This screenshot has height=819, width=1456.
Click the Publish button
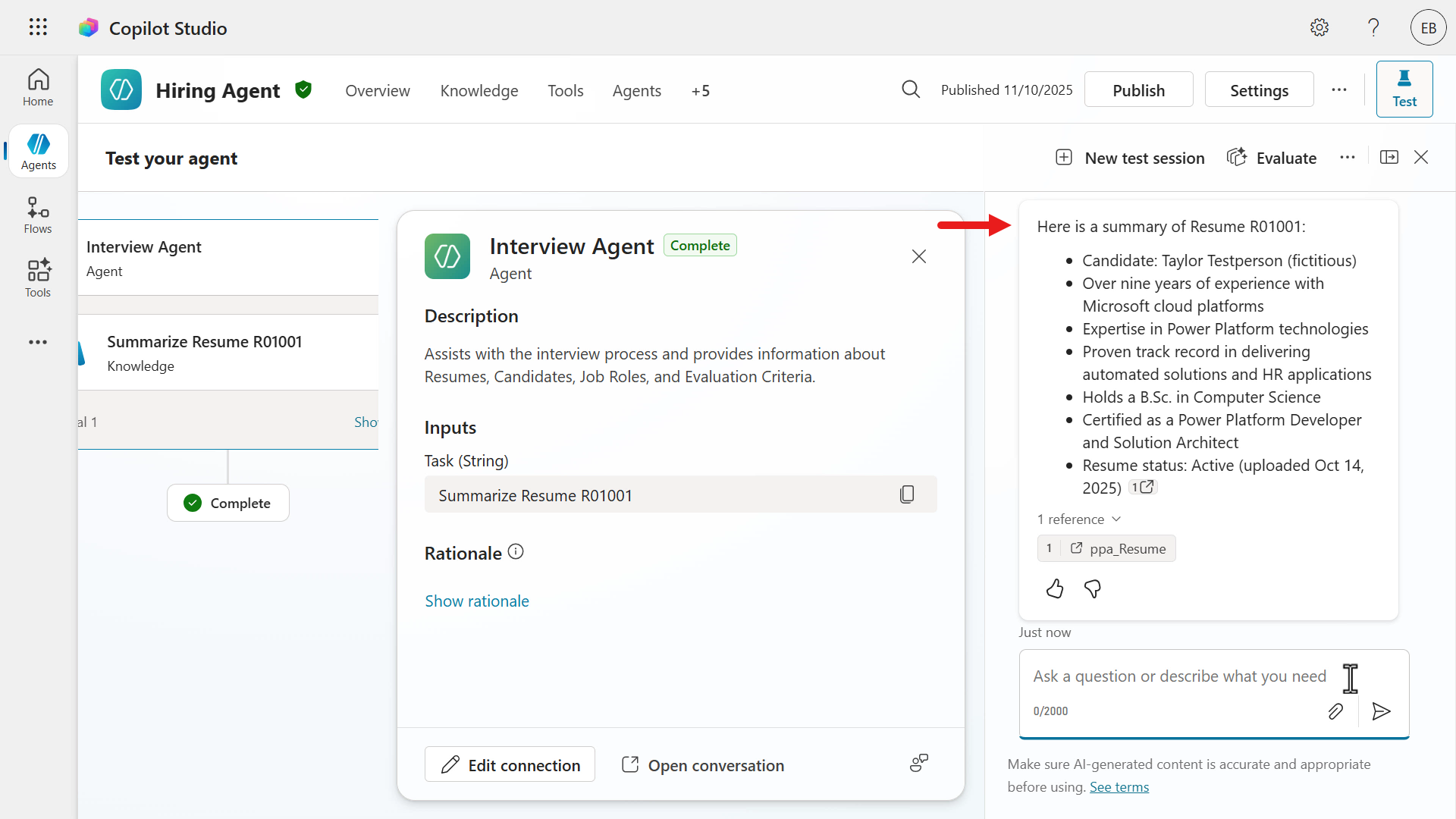[1138, 90]
